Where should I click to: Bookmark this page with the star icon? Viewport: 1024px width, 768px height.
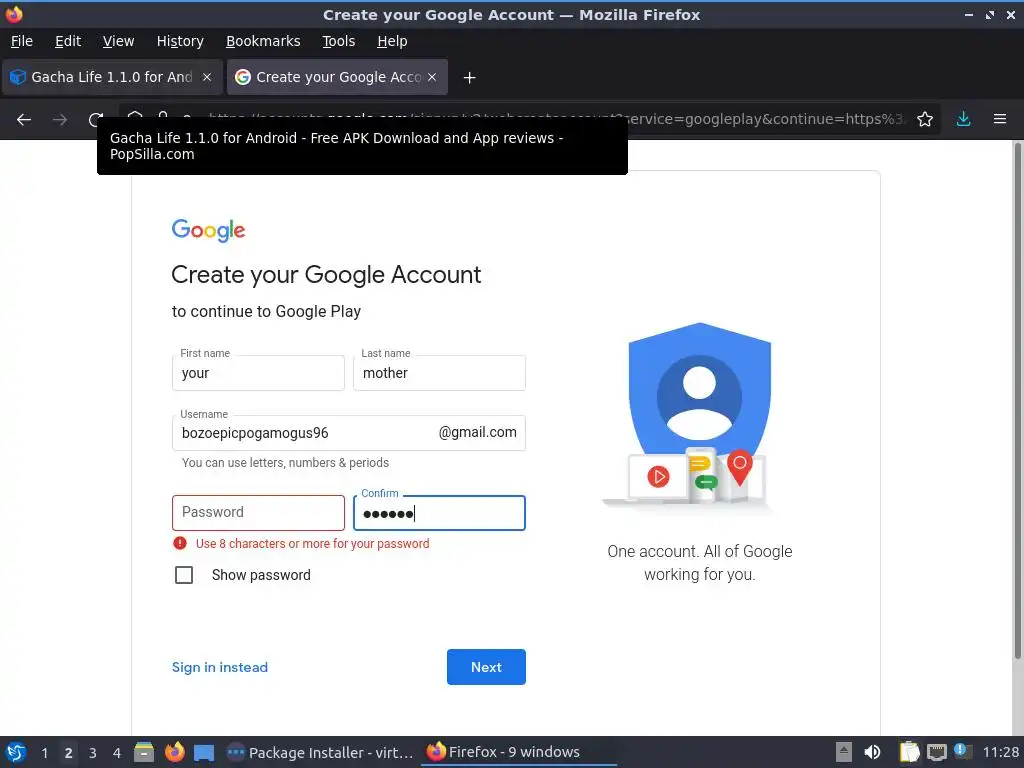coord(924,120)
